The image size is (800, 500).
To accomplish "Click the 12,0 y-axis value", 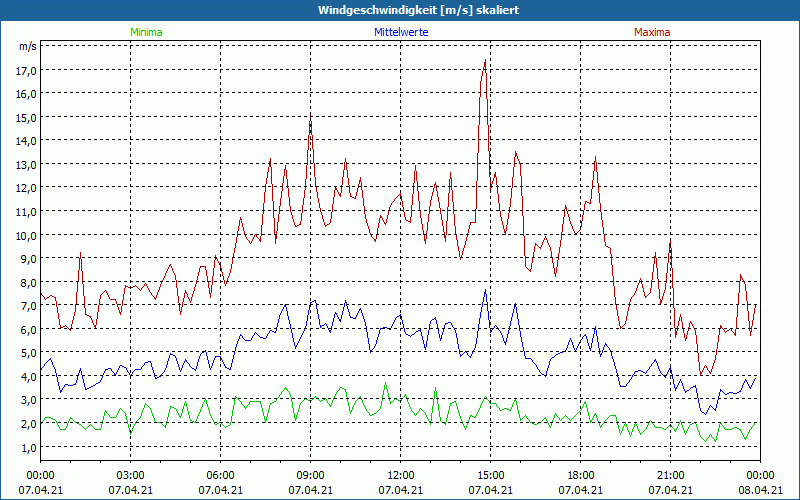I will coord(26,188).
